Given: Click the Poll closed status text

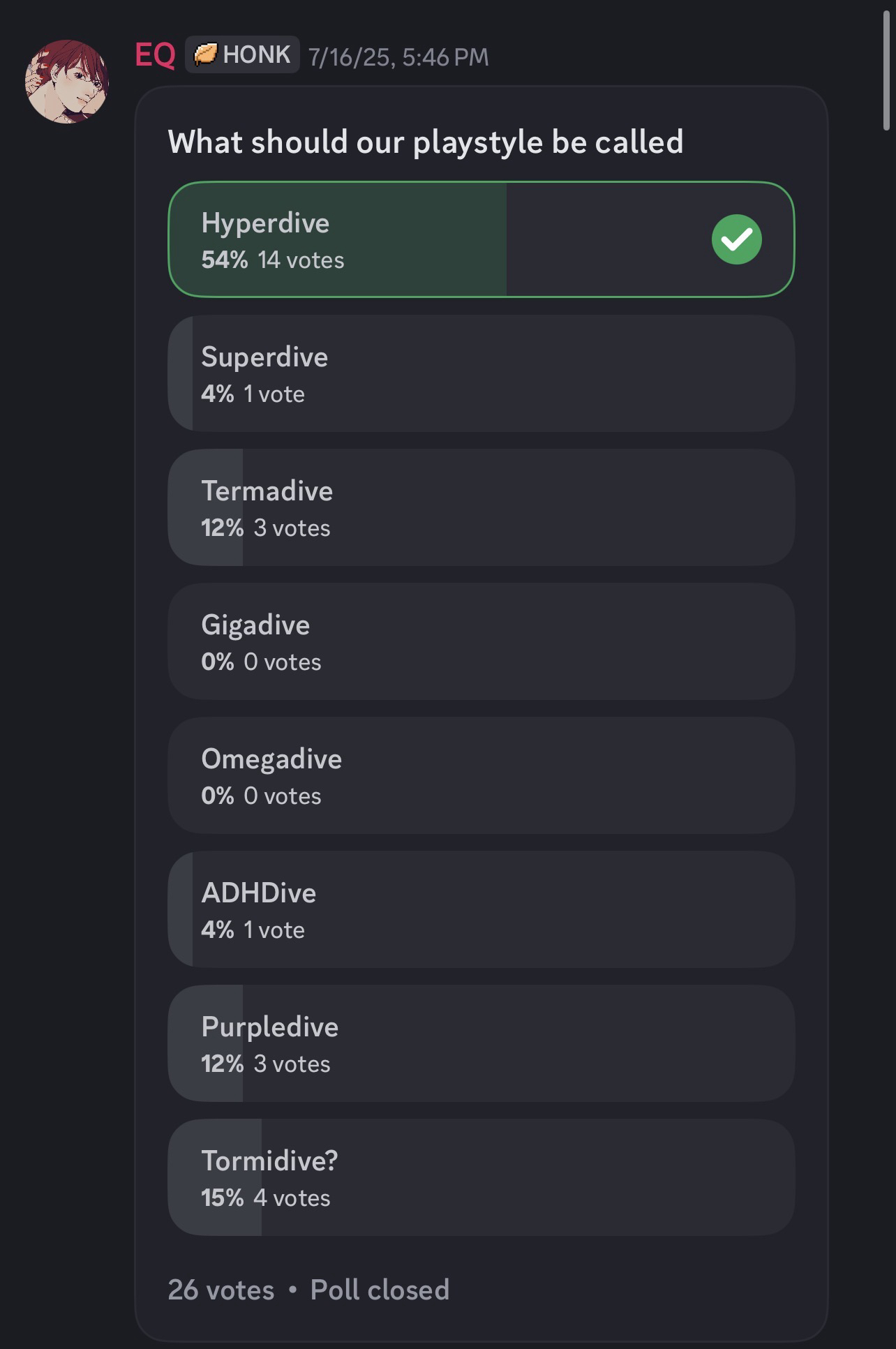Looking at the screenshot, I should [x=380, y=1290].
